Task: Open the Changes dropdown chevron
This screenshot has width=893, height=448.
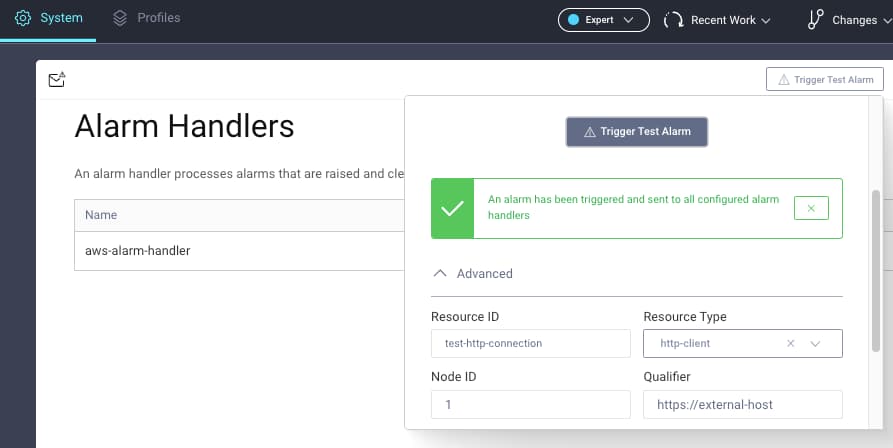Action: pos(885,21)
